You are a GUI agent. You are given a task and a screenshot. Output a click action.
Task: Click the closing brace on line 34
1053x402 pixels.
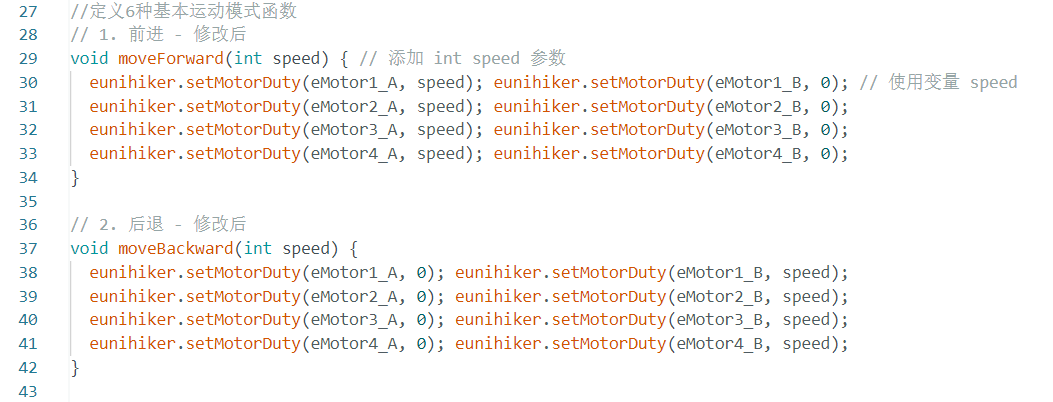pos(75,178)
